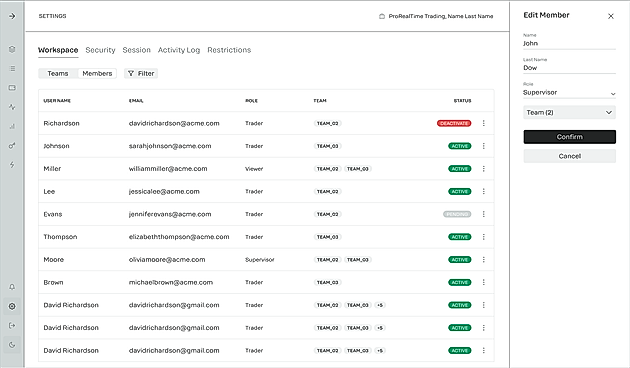Open the key icon in sidebar

click(12, 145)
